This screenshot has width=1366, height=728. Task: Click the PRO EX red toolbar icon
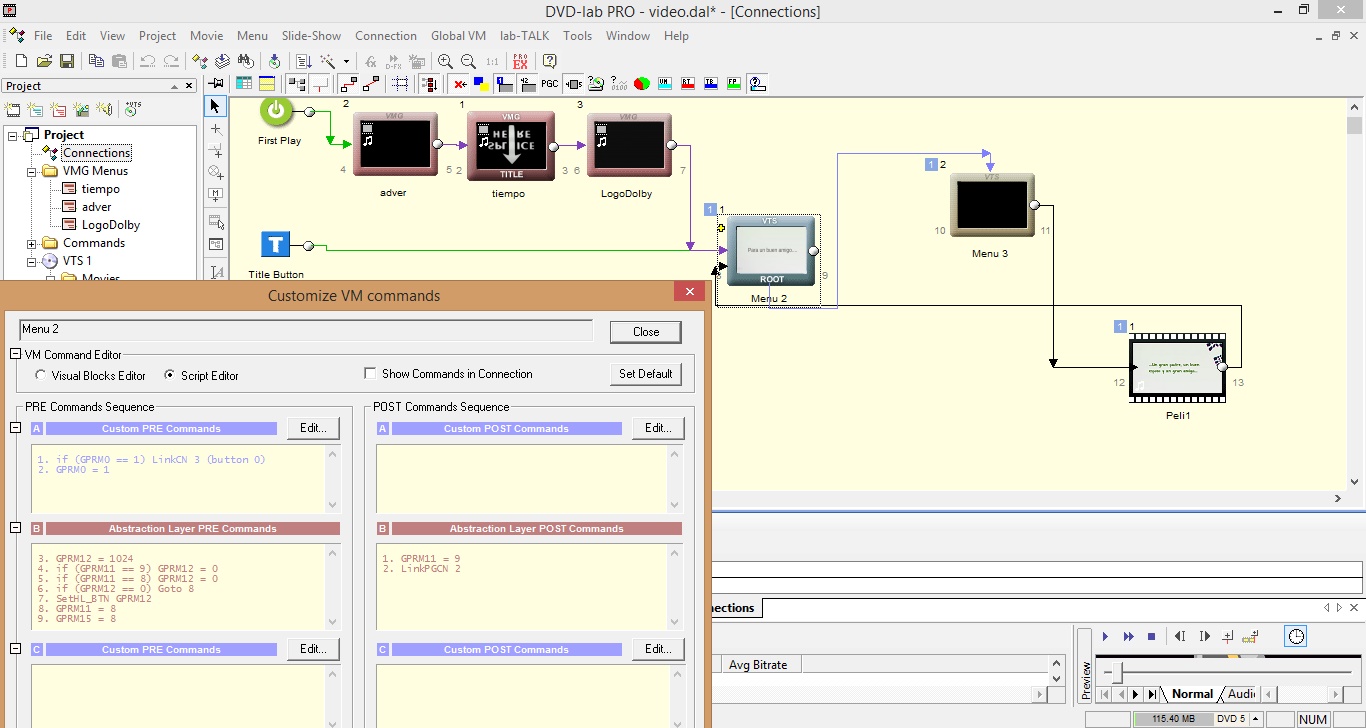(520, 61)
